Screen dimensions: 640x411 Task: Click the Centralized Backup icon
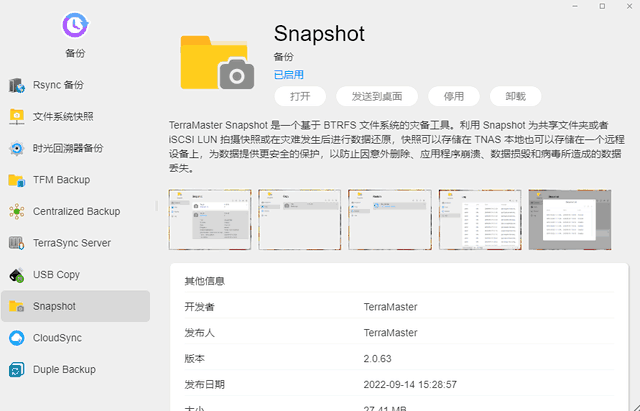click(16, 211)
